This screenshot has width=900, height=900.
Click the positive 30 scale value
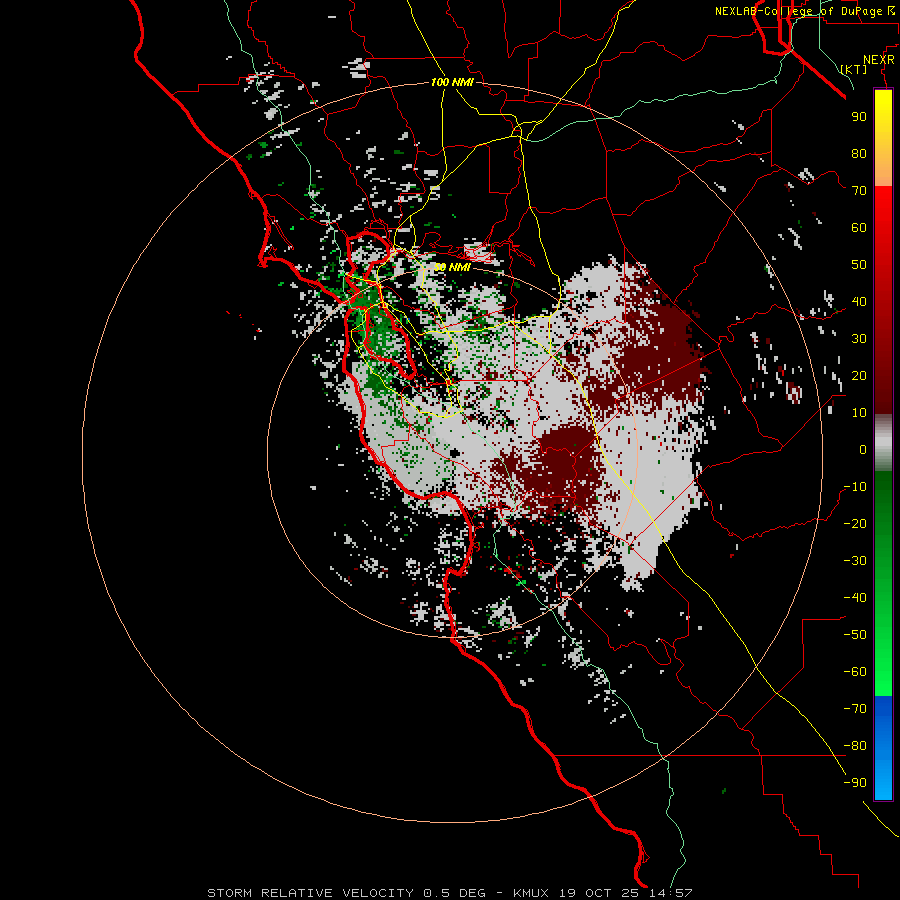click(859, 339)
